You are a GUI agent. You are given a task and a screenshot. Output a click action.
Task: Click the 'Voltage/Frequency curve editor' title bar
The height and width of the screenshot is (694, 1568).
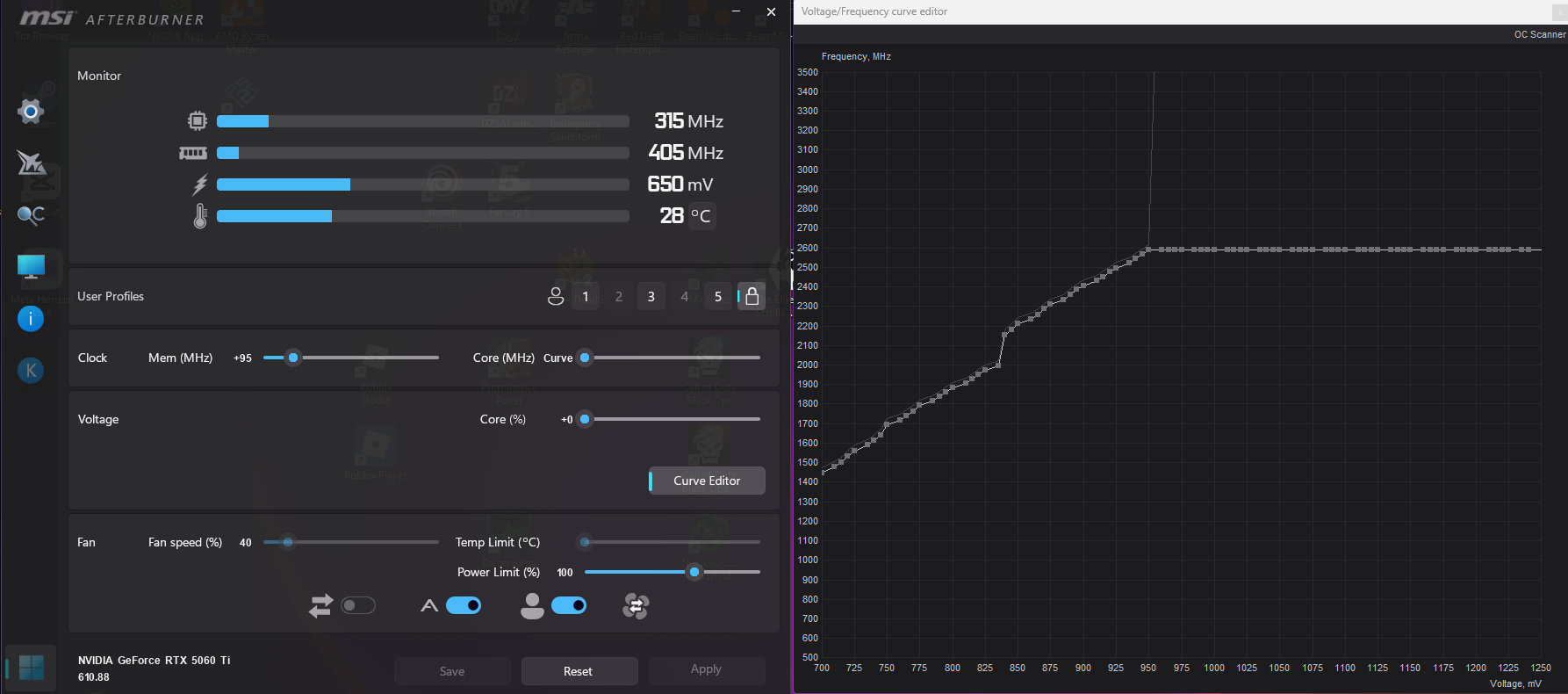tap(1181, 11)
